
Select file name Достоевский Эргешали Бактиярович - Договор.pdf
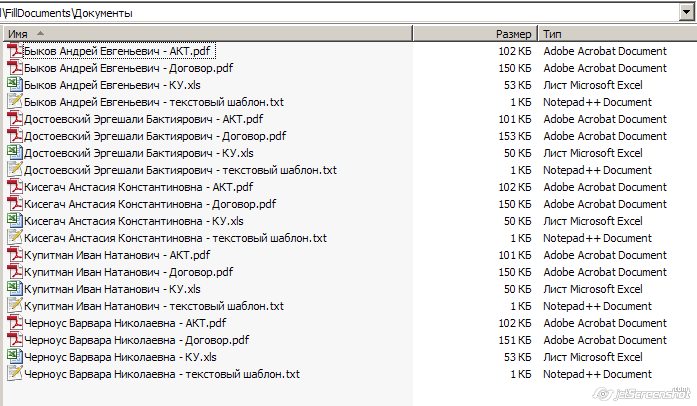155,136
